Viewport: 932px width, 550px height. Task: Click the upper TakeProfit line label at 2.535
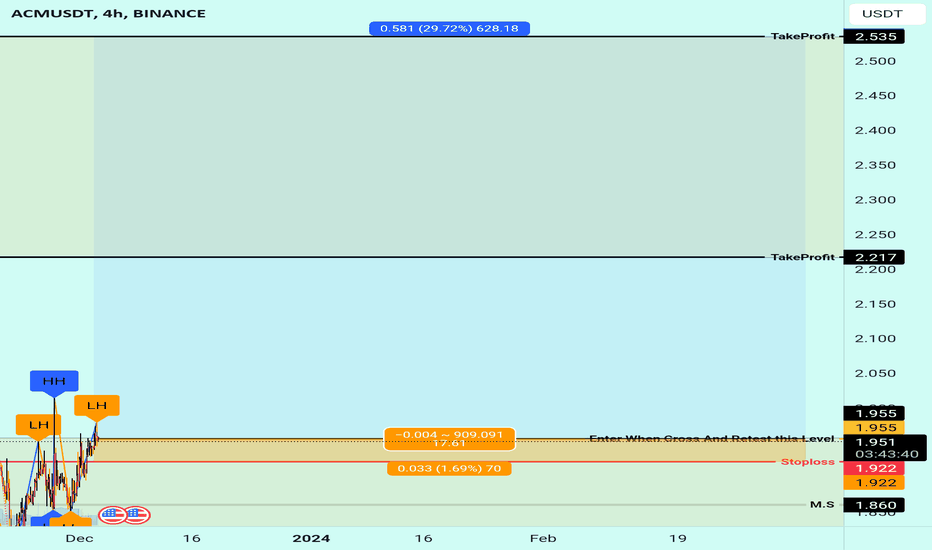[x=802, y=36]
